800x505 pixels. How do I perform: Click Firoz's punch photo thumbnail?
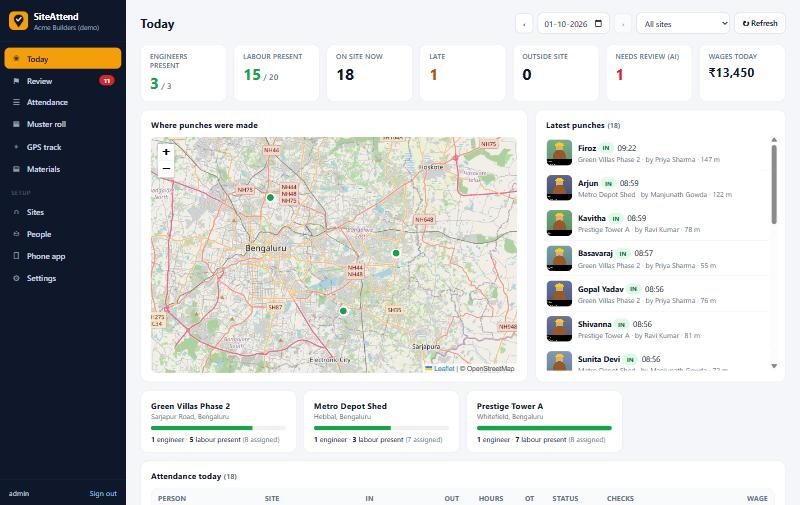pyautogui.click(x=559, y=153)
